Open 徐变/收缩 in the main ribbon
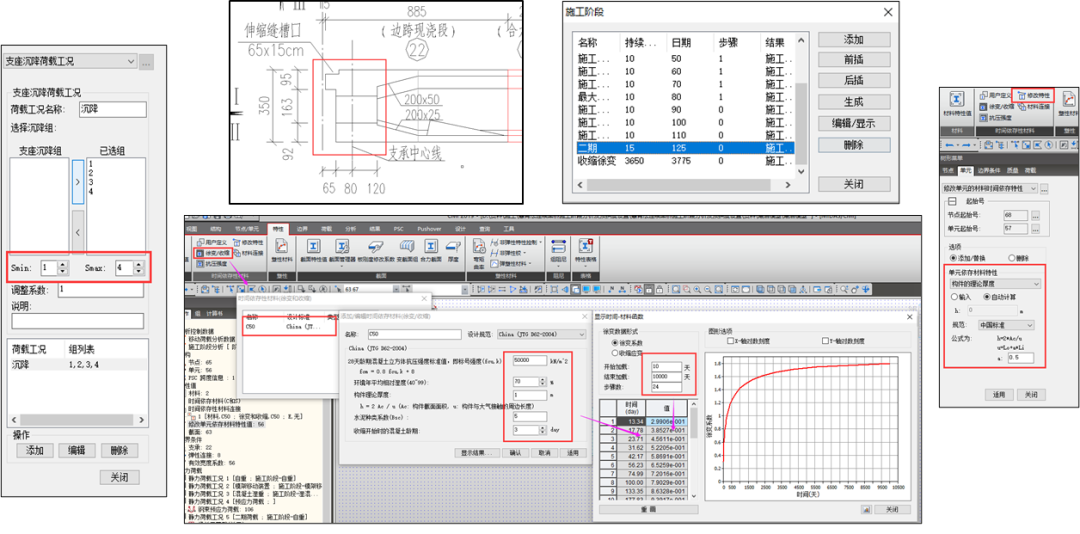The height and width of the screenshot is (534, 1080). pyautogui.click(x=214, y=253)
